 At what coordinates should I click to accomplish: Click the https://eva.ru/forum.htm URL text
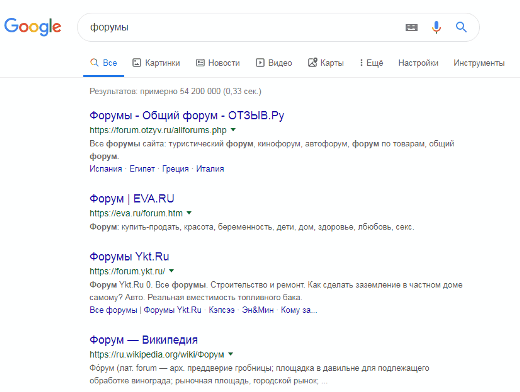click(x=136, y=213)
